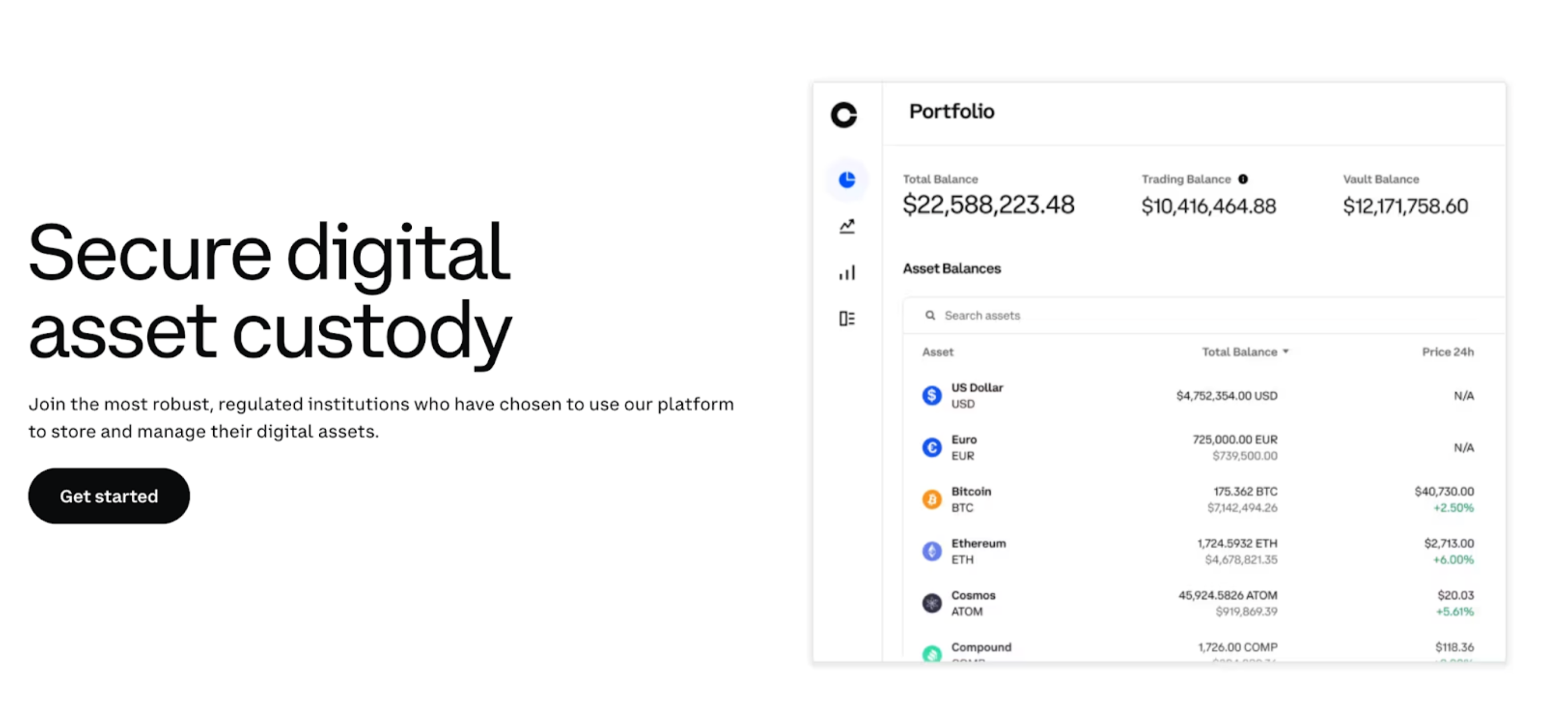Click the Cosmos price $20.03
The height and width of the screenshot is (712, 1568).
pyautogui.click(x=1456, y=594)
